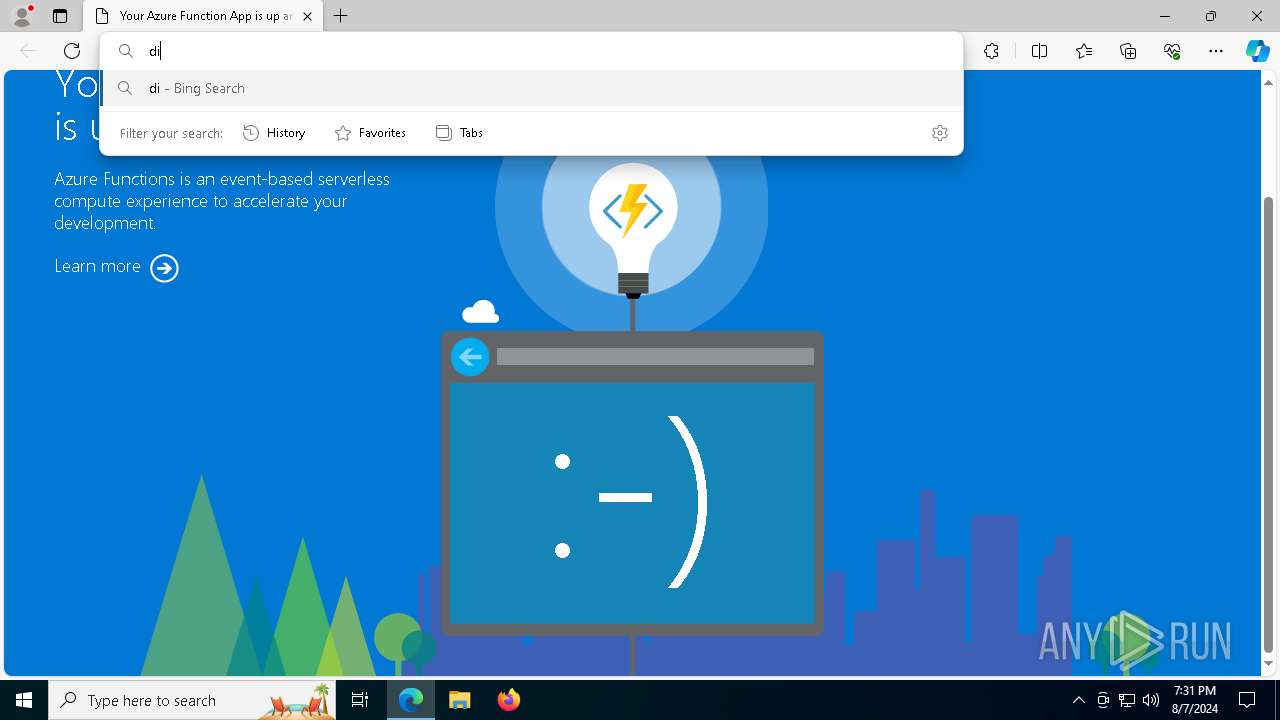Viewport: 1280px width, 720px height.
Task: Open the Windows Start menu
Action: tap(24, 700)
